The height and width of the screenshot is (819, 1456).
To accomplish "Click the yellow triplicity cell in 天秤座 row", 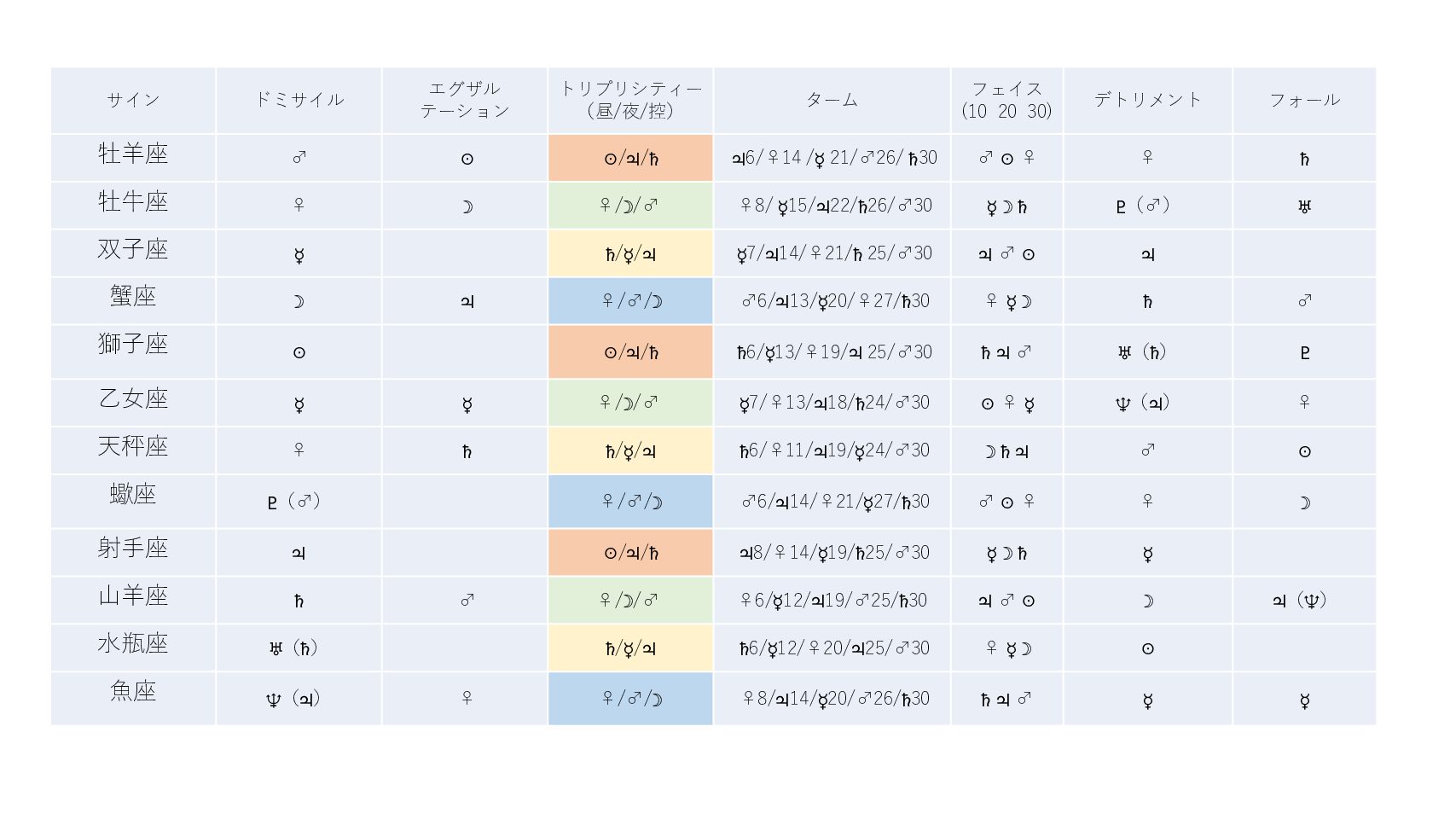I will (x=630, y=450).
